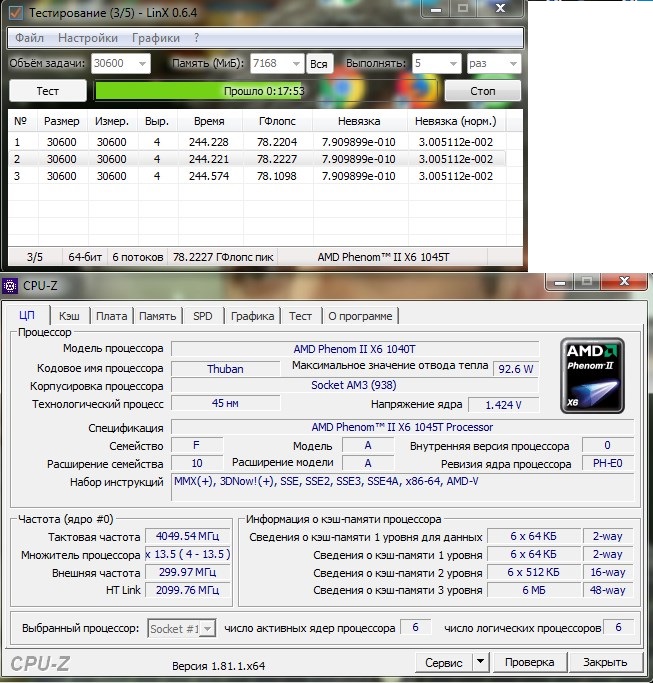Click the CPU-Z title bar chip icon

click(x=10, y=286)
